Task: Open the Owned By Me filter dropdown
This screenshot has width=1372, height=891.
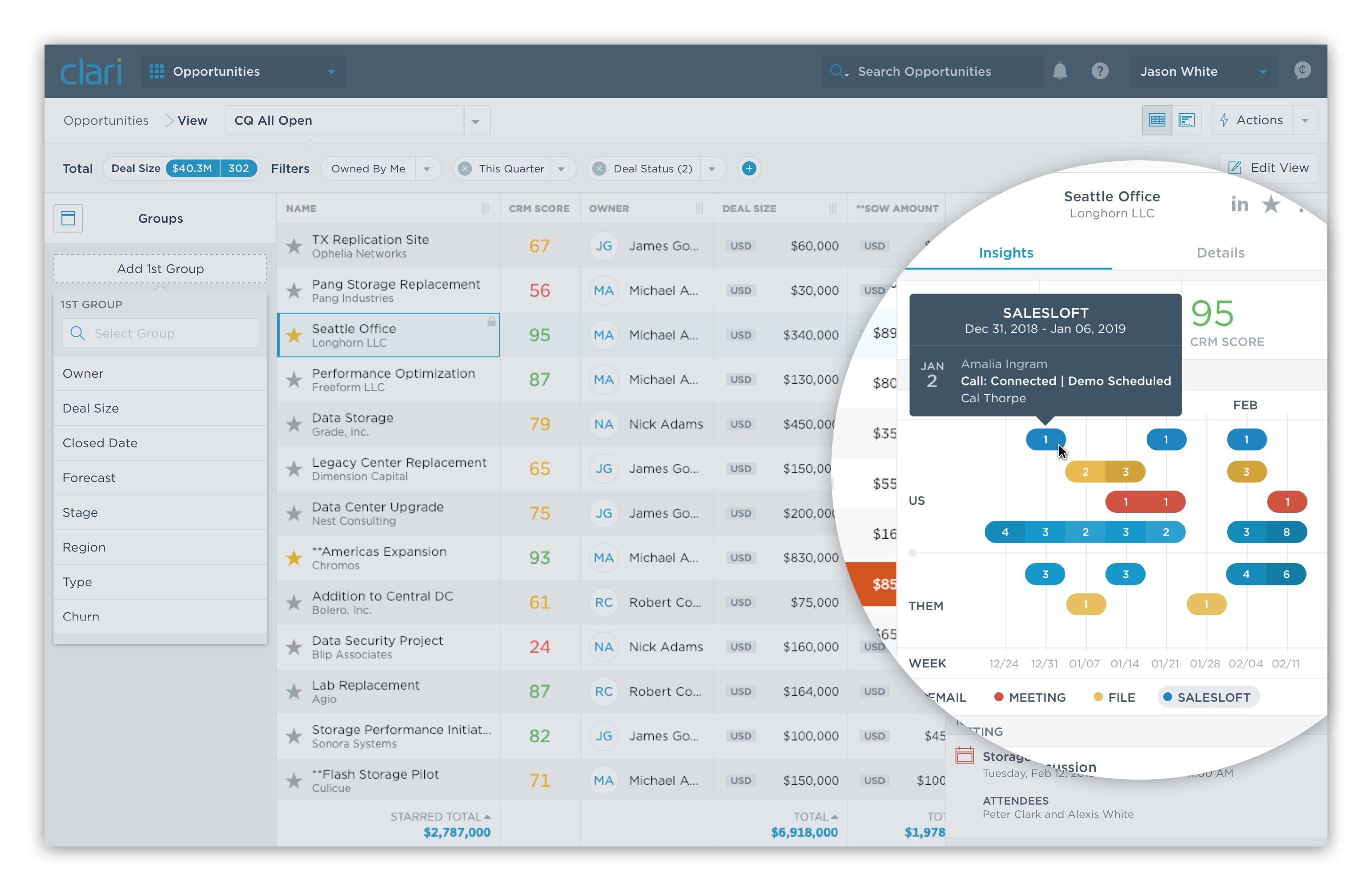Action: (427, 169)
